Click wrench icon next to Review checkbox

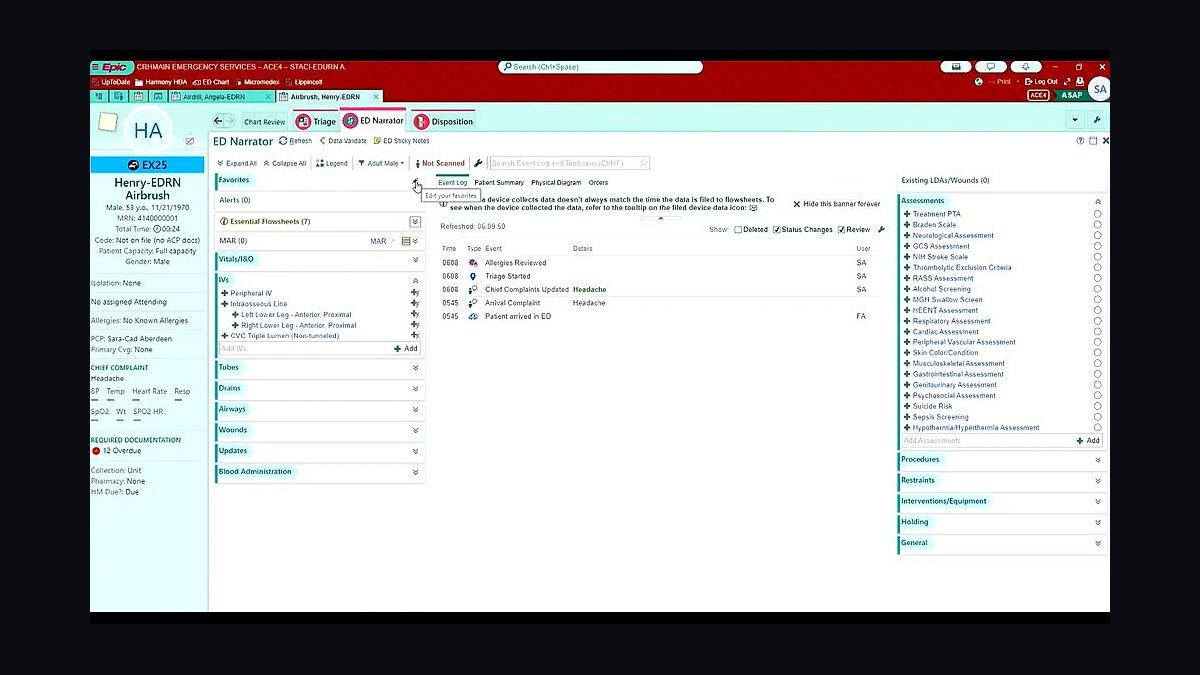881,230
